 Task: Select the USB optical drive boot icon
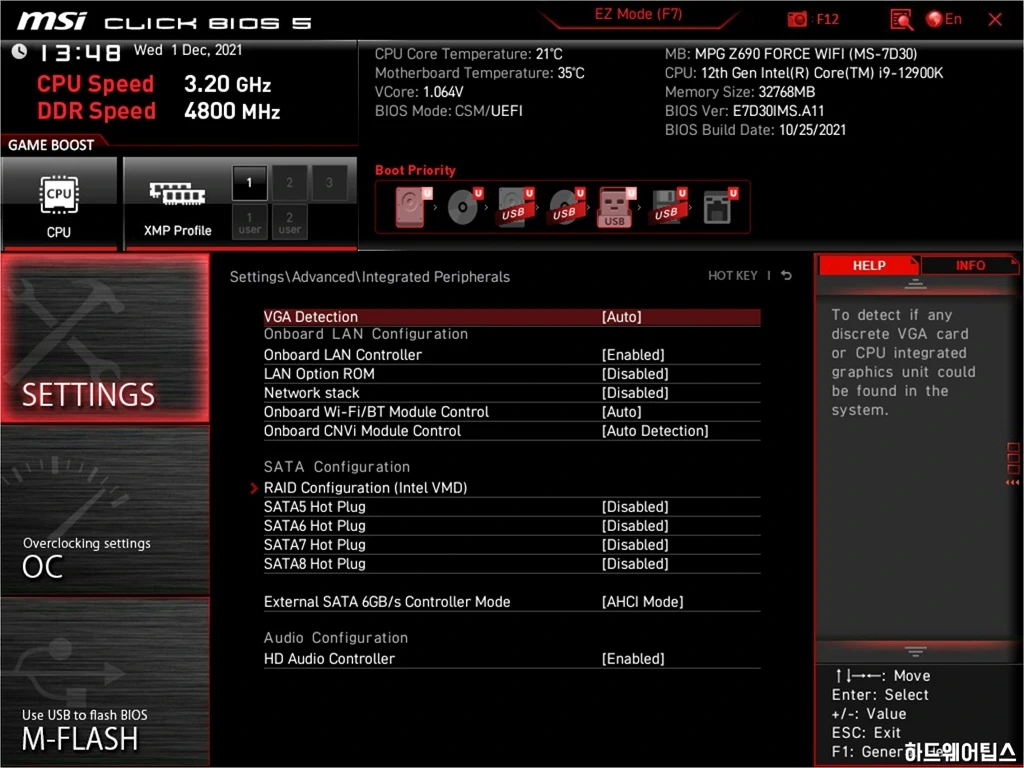coord(566,207)
